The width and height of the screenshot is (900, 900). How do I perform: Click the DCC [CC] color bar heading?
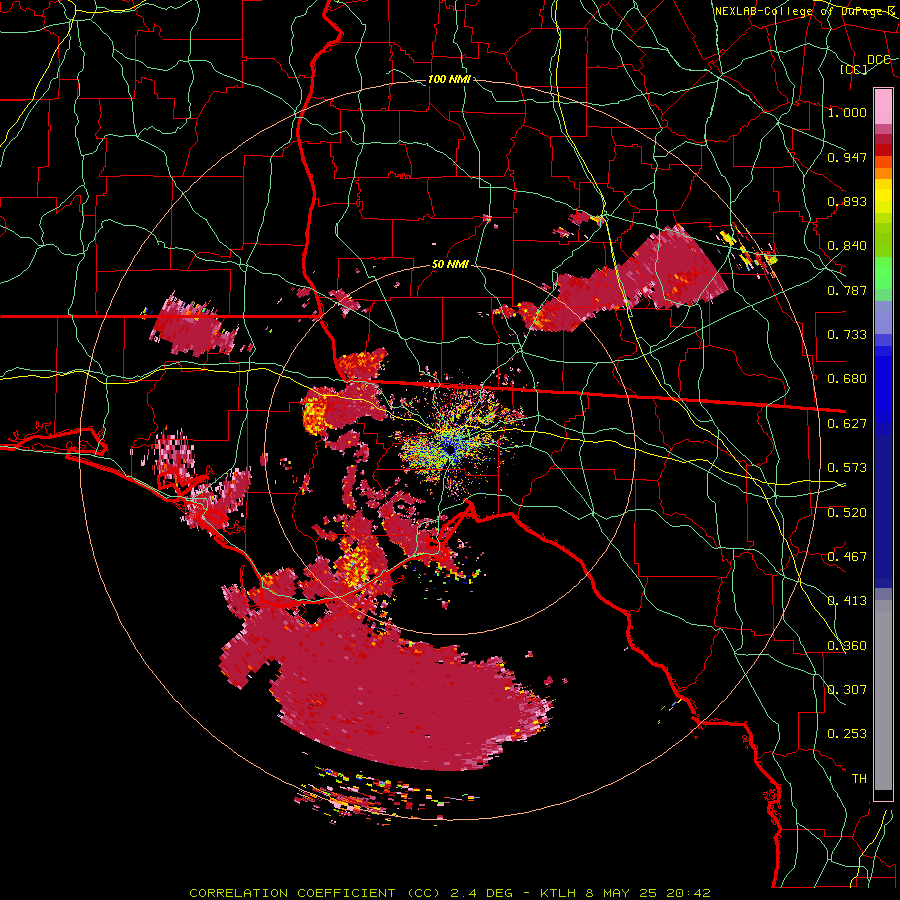[866, 64]
